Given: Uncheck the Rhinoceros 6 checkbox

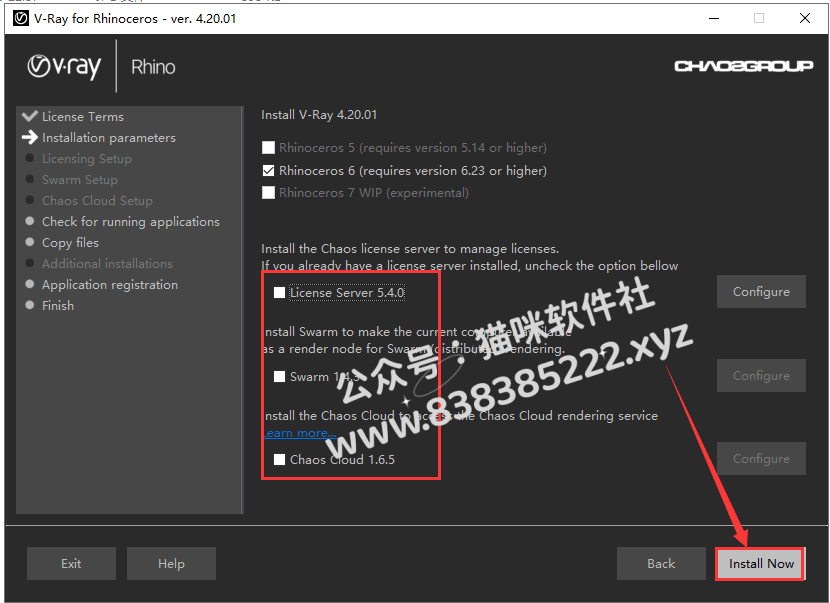Looking at the screenshot, I should 268,170.
